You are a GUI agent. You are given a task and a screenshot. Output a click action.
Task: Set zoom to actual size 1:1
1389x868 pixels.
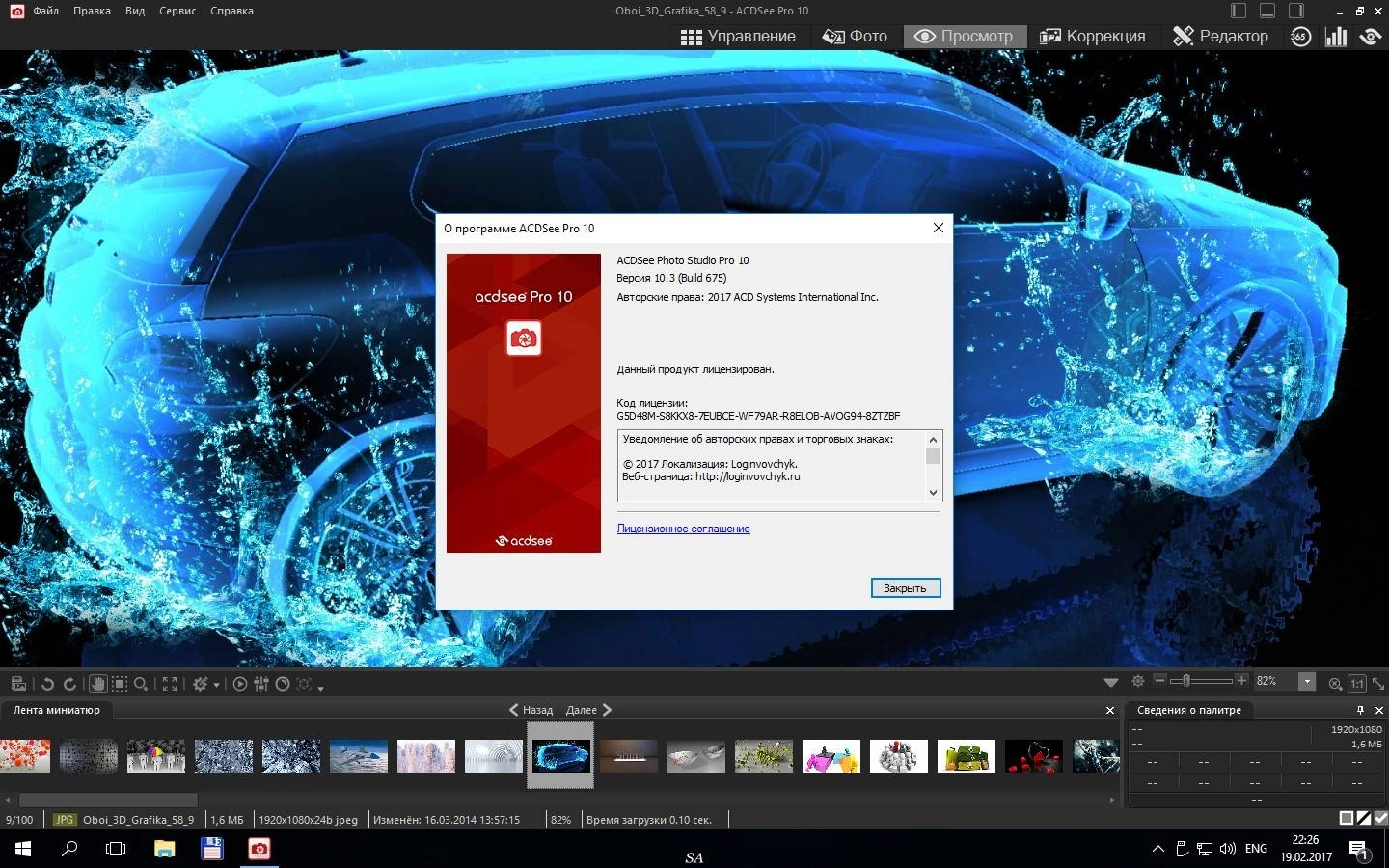pos(1357,683)
